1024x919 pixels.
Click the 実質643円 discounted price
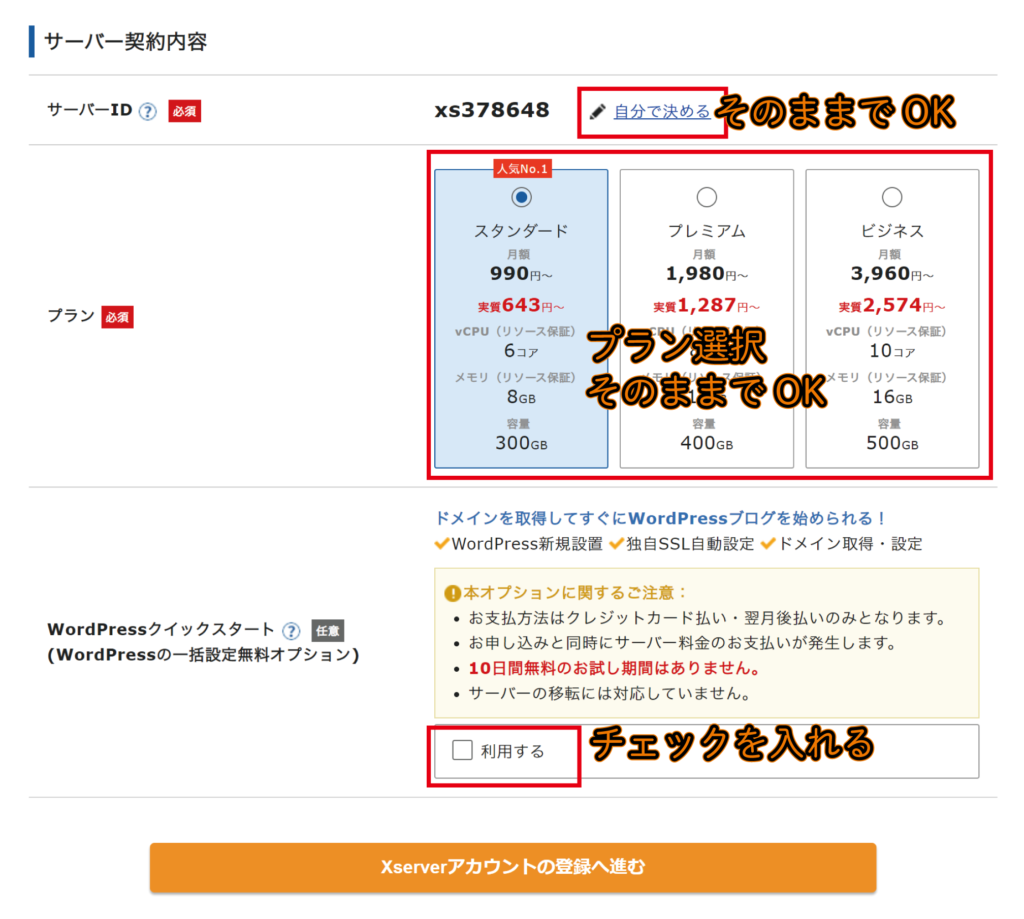[521, 305]
